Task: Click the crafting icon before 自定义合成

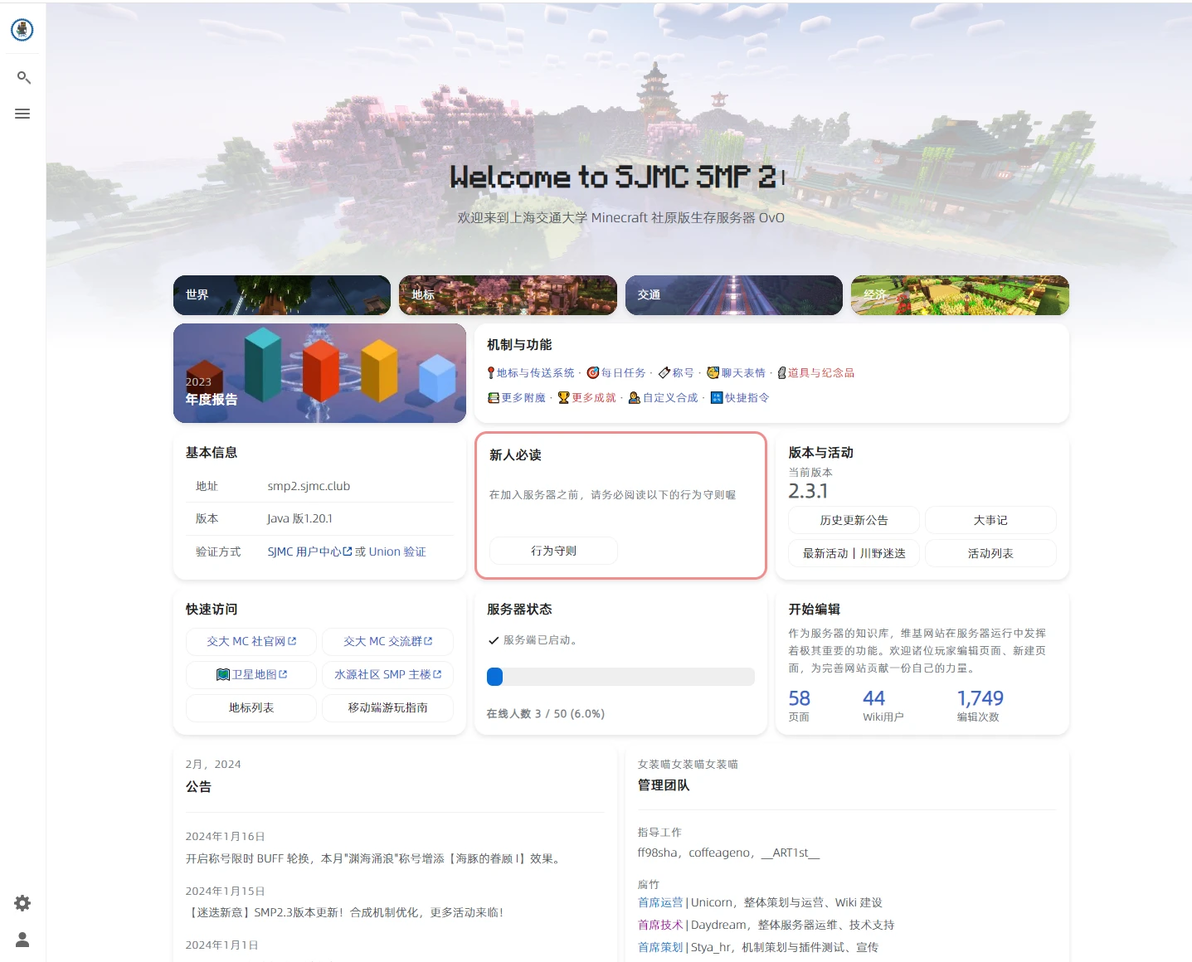Action: pos(635,398)
